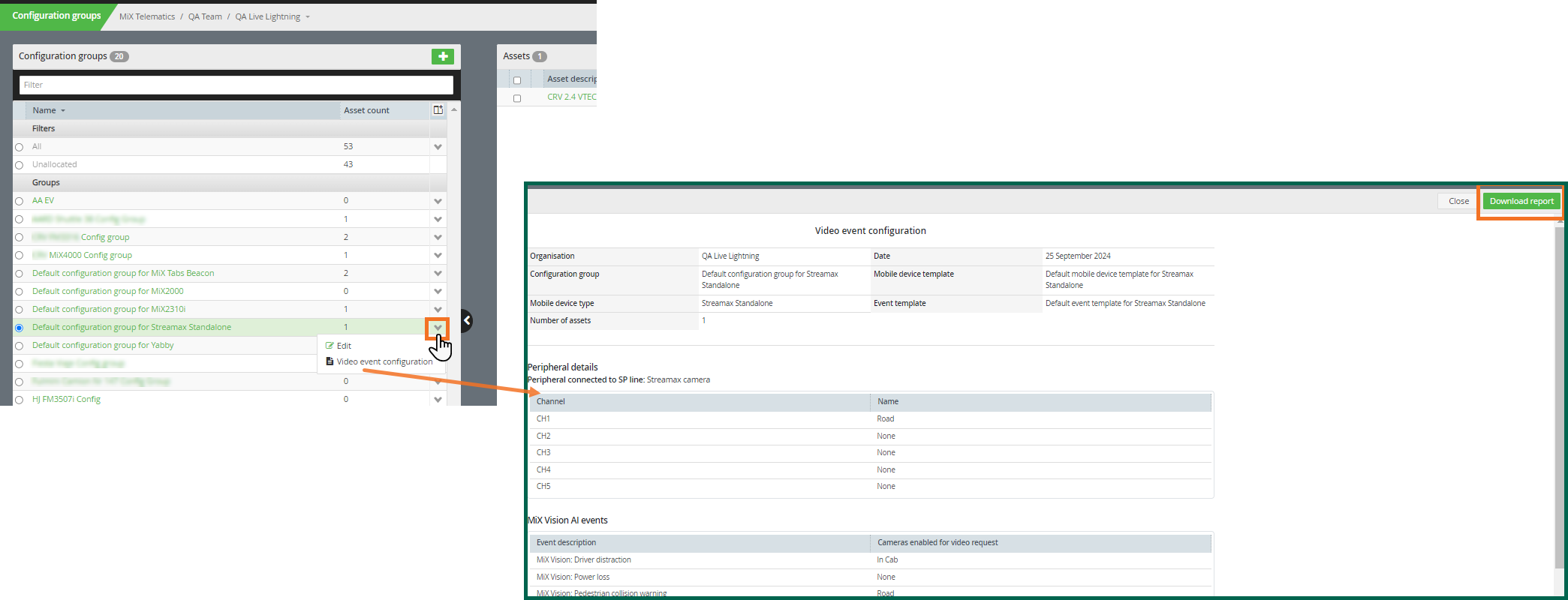
Task: Open the QA Live Lightning breadcrumb dropdown
Action: 308,17
